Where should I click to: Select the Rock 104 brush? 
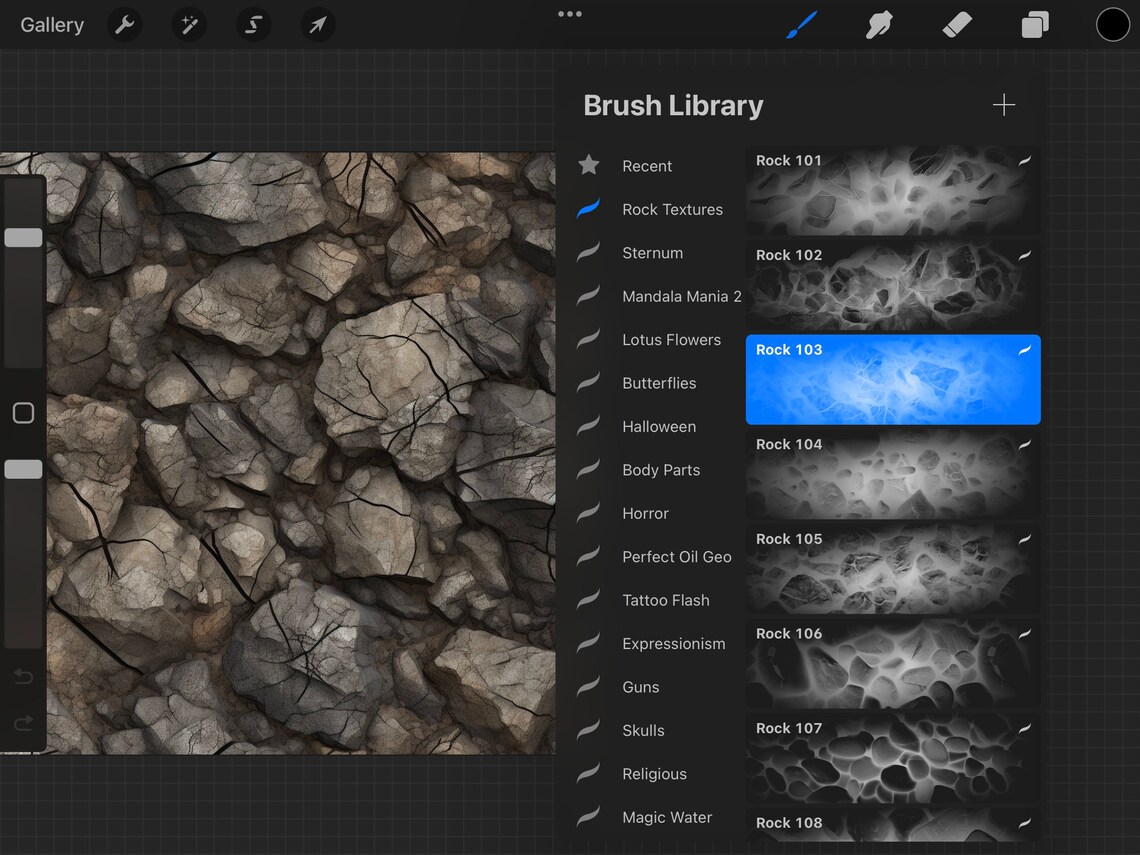pyautogui.click(x=893, y=474)
